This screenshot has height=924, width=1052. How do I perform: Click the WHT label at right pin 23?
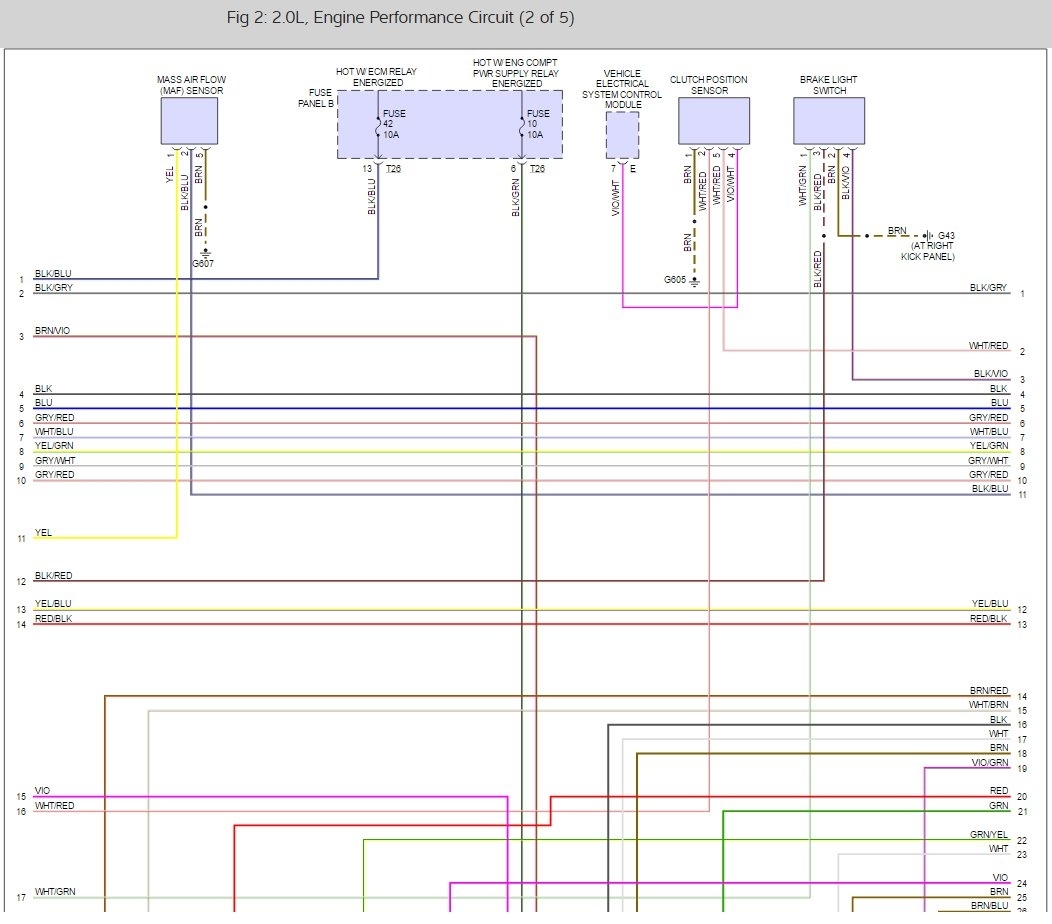pyautogui.click(x=998, y=848)
